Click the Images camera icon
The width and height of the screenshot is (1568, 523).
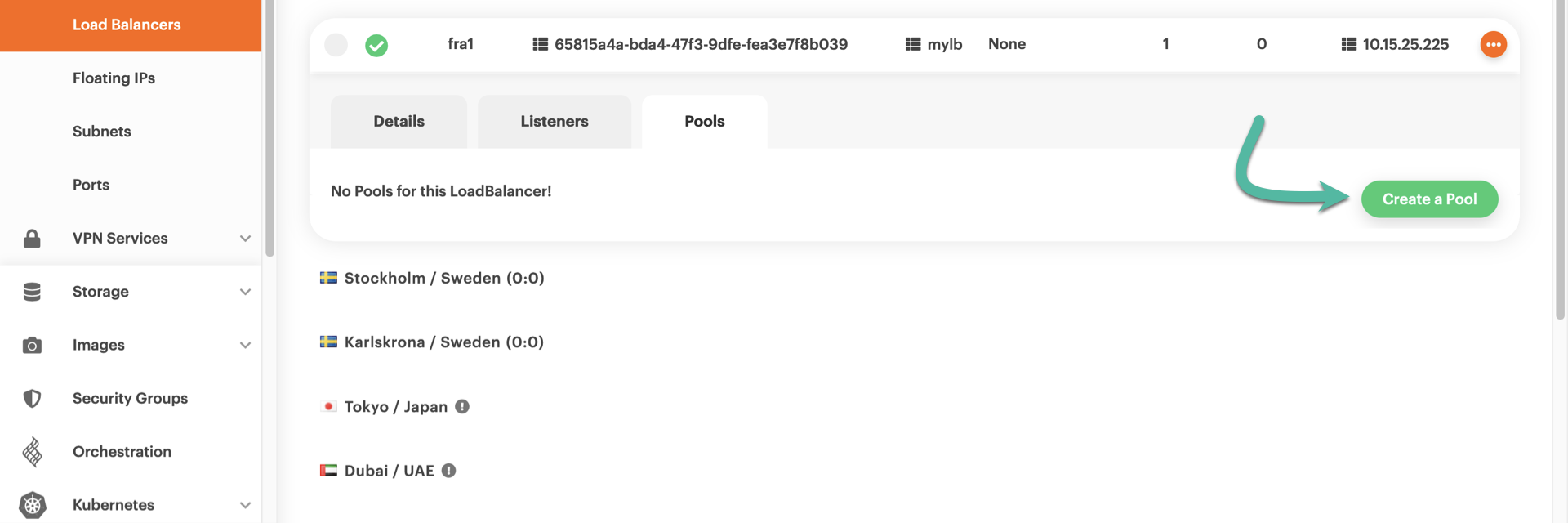32,346
